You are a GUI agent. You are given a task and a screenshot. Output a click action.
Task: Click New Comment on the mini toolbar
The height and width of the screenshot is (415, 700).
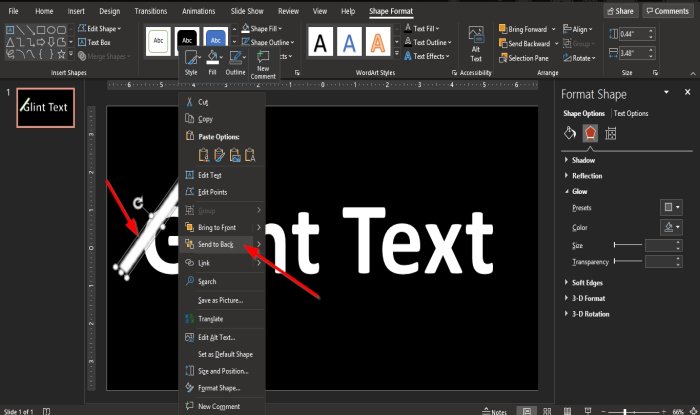264,66
